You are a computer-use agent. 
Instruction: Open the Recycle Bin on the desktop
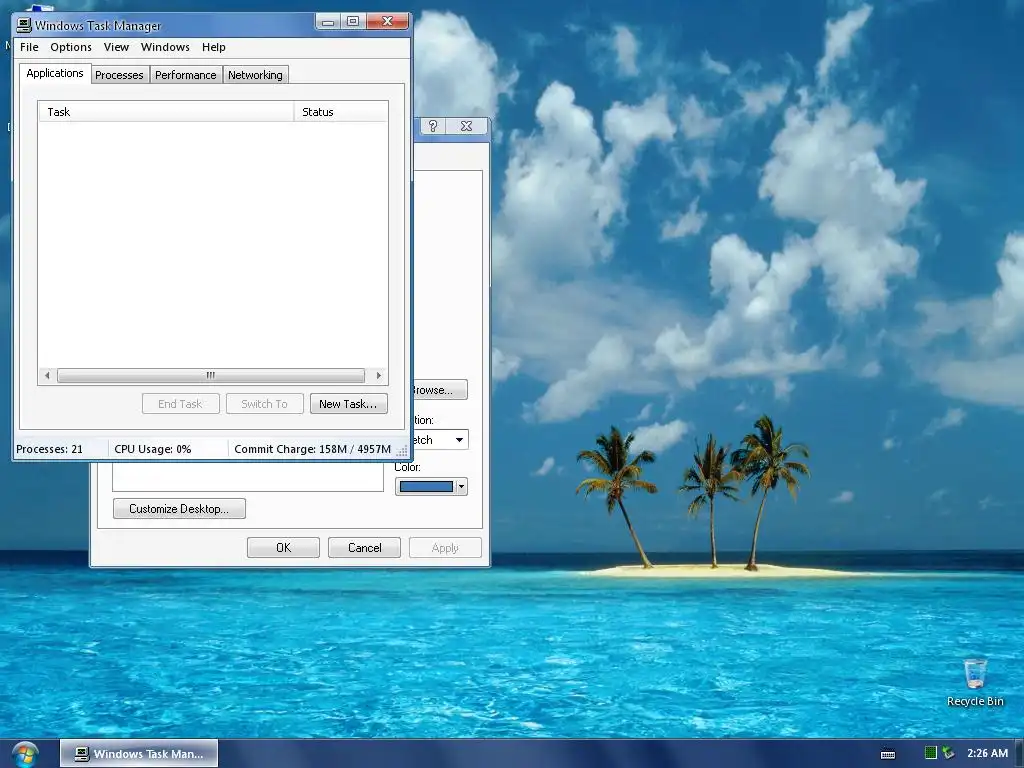click(974, 682)
